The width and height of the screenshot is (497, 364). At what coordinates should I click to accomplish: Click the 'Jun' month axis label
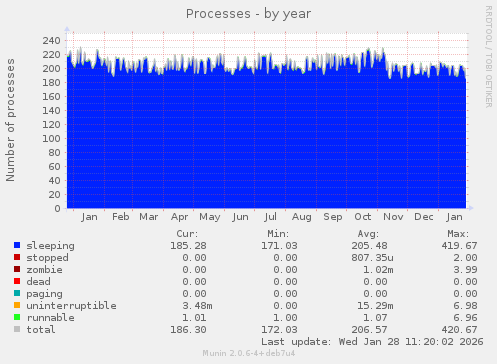240,217
